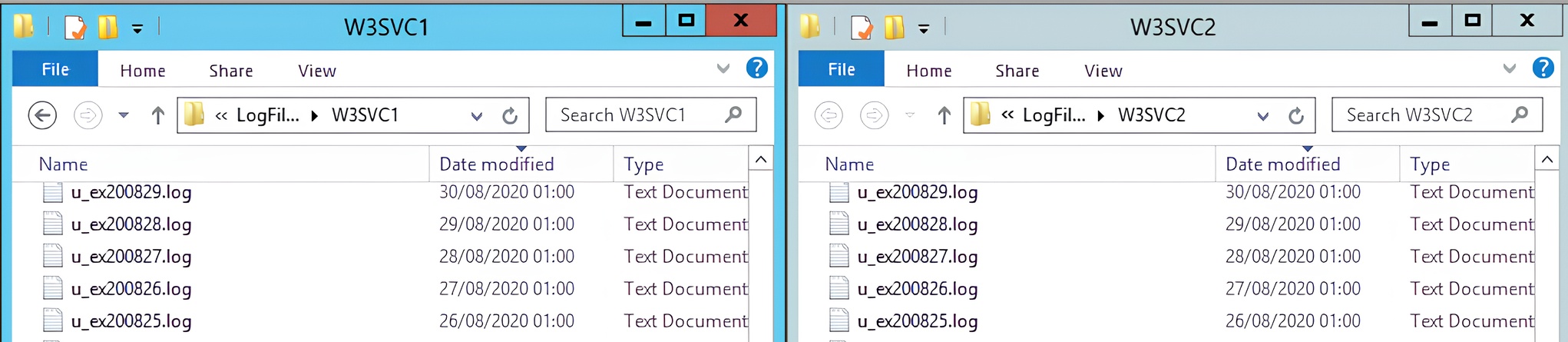This screenshot has height=342, width=1568.
Task: Open Help in W3SVC1 window
Action: [757, 68]
